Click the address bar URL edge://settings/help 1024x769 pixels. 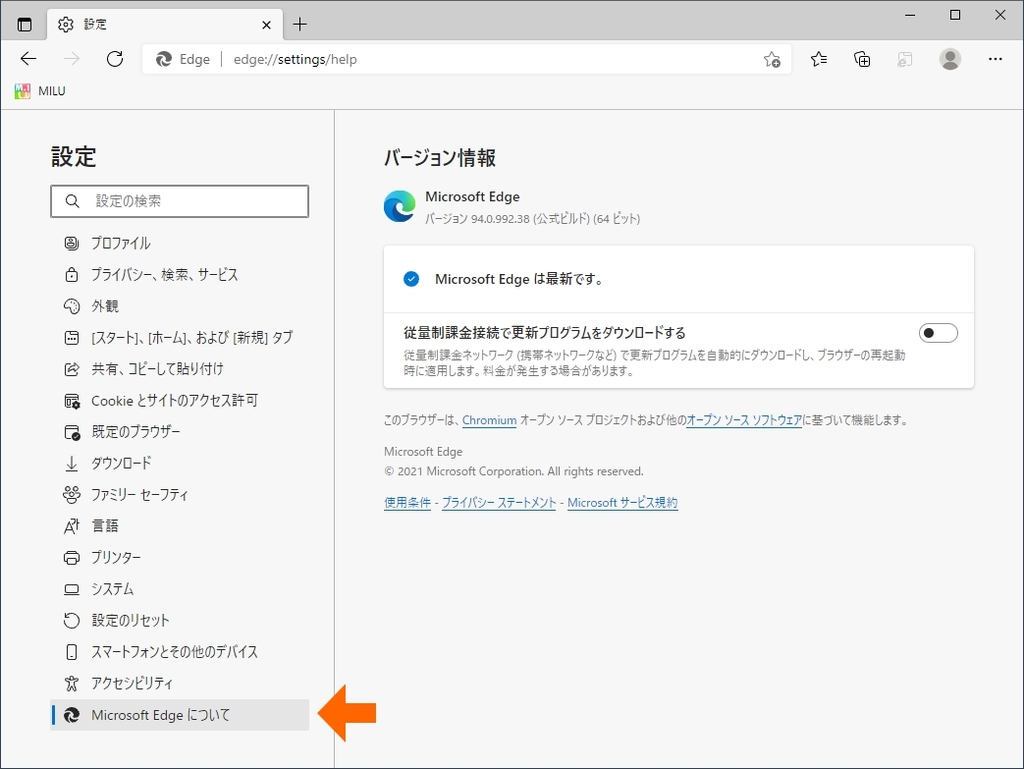click(x=295, y=59)
